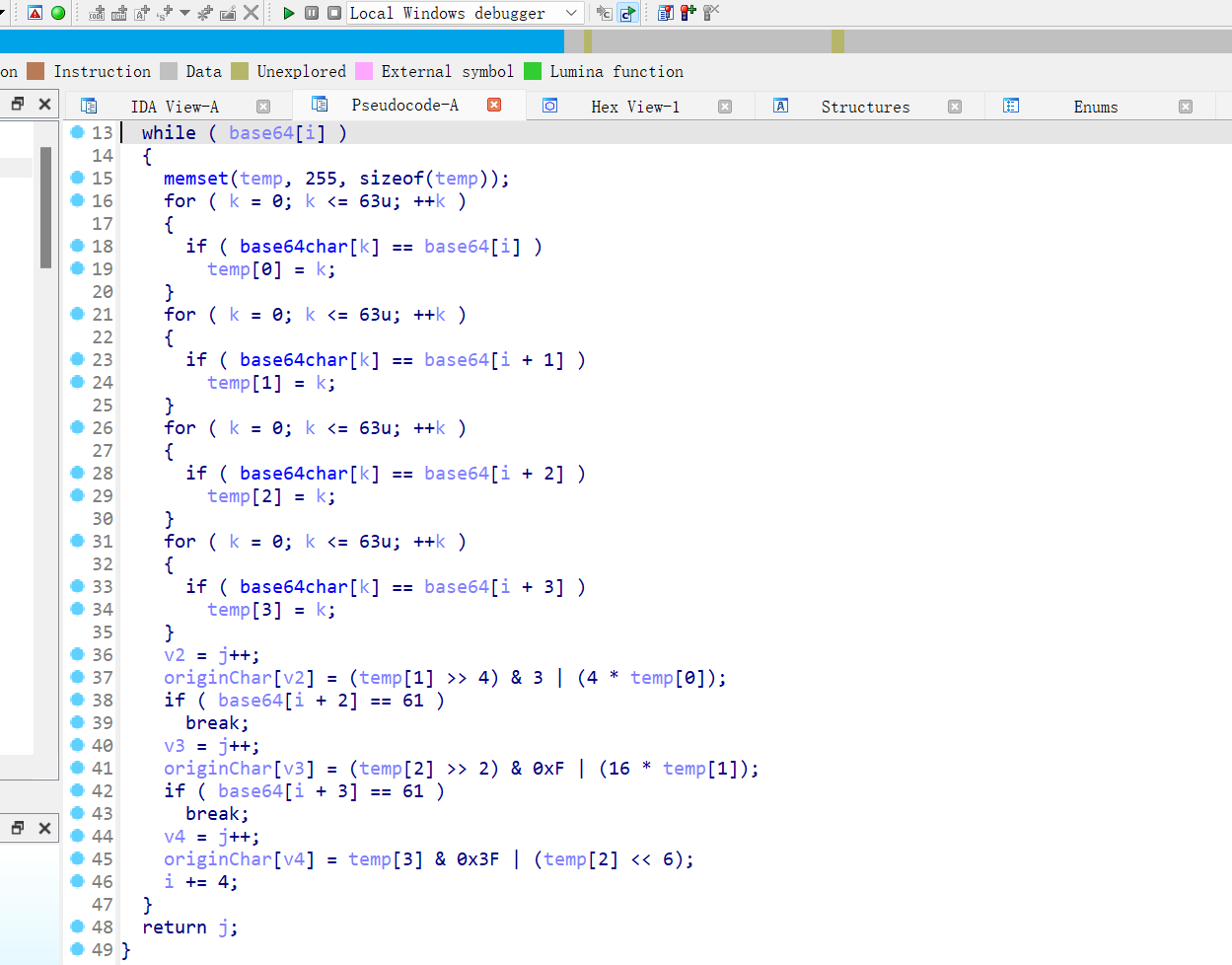1232x965 pixels.
Task: Float the lower left panel with the restore icon
Action: click(17, 828)
